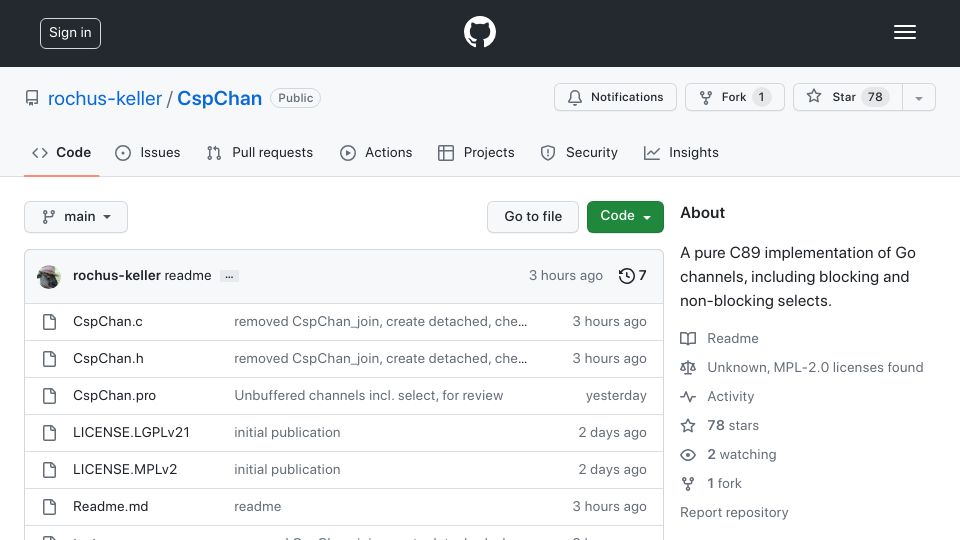
Task: Click the Report repository link
Action: [x=734, y=512]
